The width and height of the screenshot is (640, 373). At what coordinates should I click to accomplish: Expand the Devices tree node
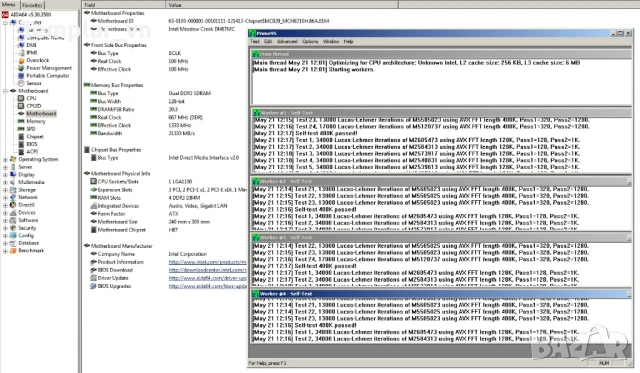point(5,213)
